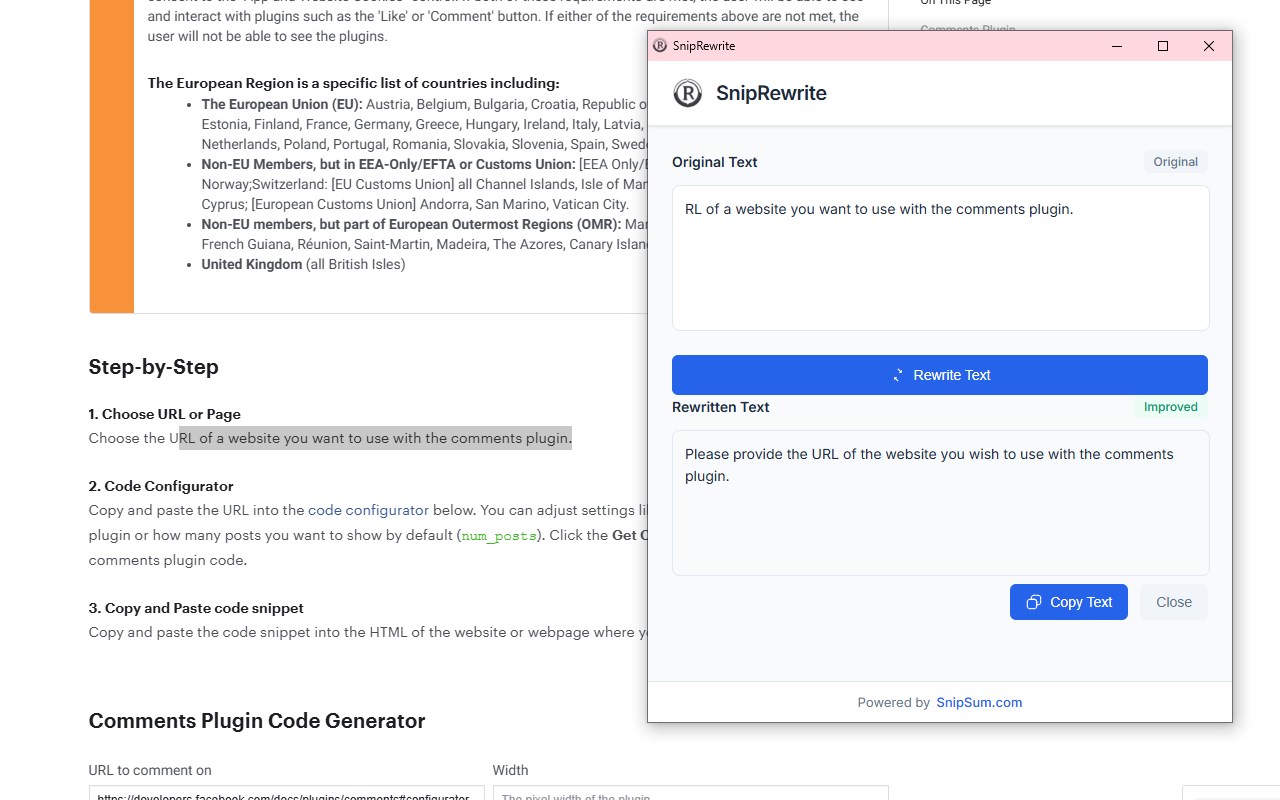Click 'Non-EU Members, but in EEA-Only/EFTA' item

pyautogui.click(x=423, y=184)
